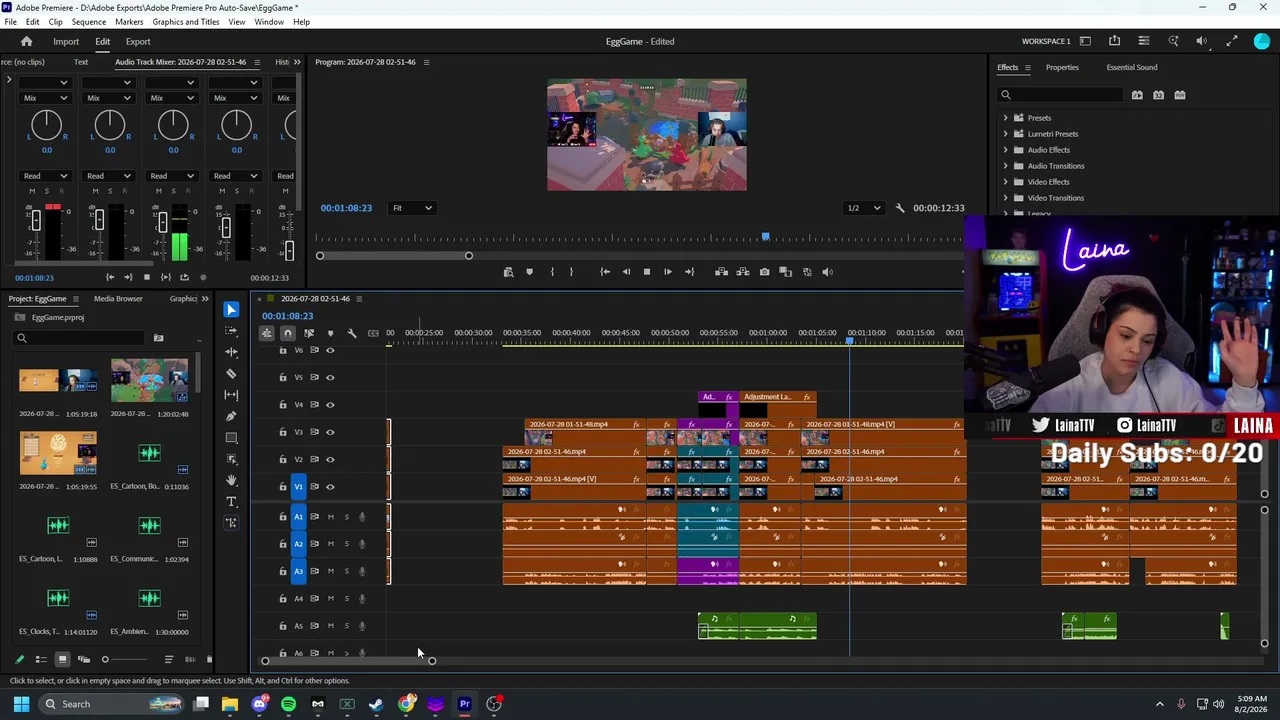Click the timeline horizontal zoom scrollbar
Viewport: 1280px width, 720px height.
[348, 661]
